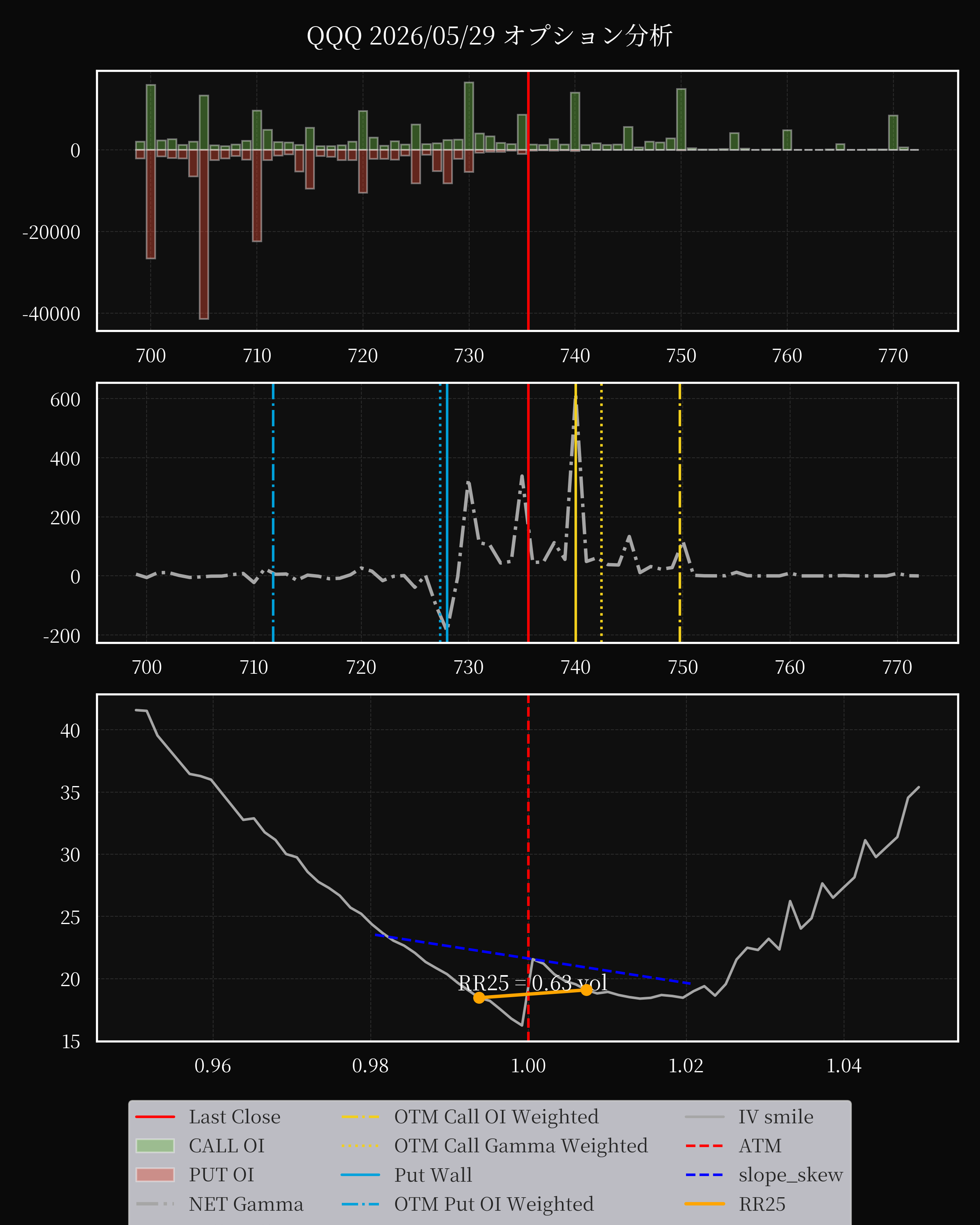Click the NET Gamma legend label
The height and width of the screenshot is (1225, 980).
tap(246, 1204)
